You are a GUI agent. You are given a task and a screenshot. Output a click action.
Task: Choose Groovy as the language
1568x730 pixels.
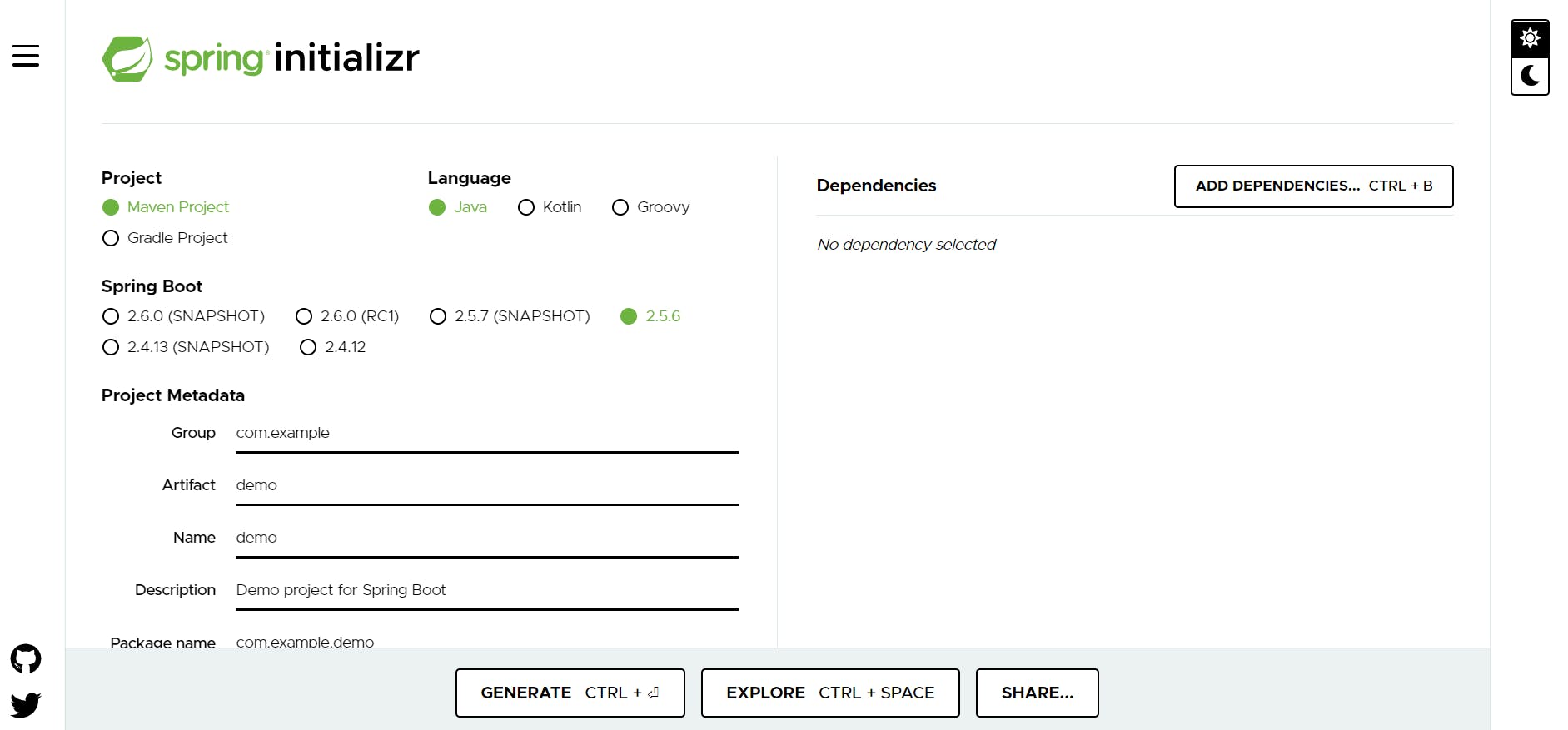pos(651,207)
